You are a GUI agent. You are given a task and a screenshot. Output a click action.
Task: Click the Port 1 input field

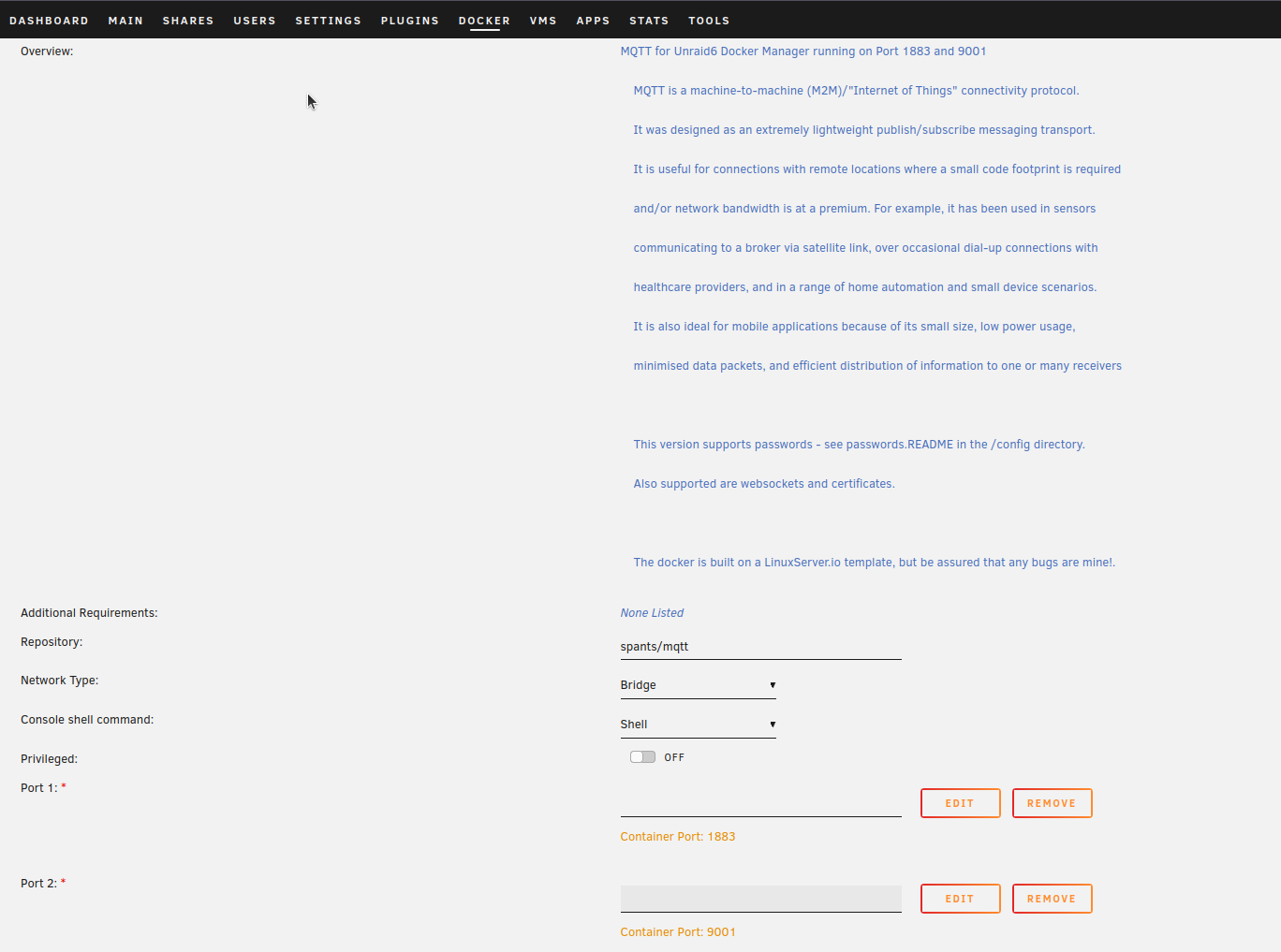(x=760, y=803)
